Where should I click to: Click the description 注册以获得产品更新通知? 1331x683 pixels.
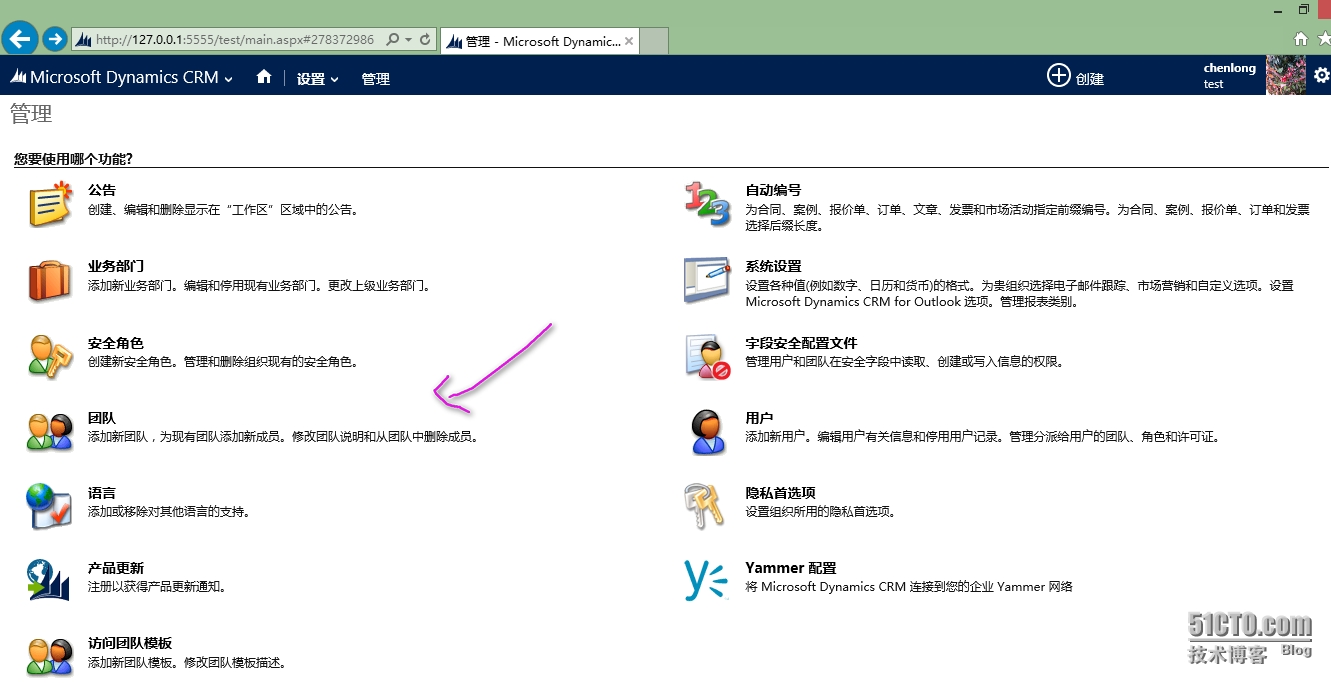tap(157, 587)
